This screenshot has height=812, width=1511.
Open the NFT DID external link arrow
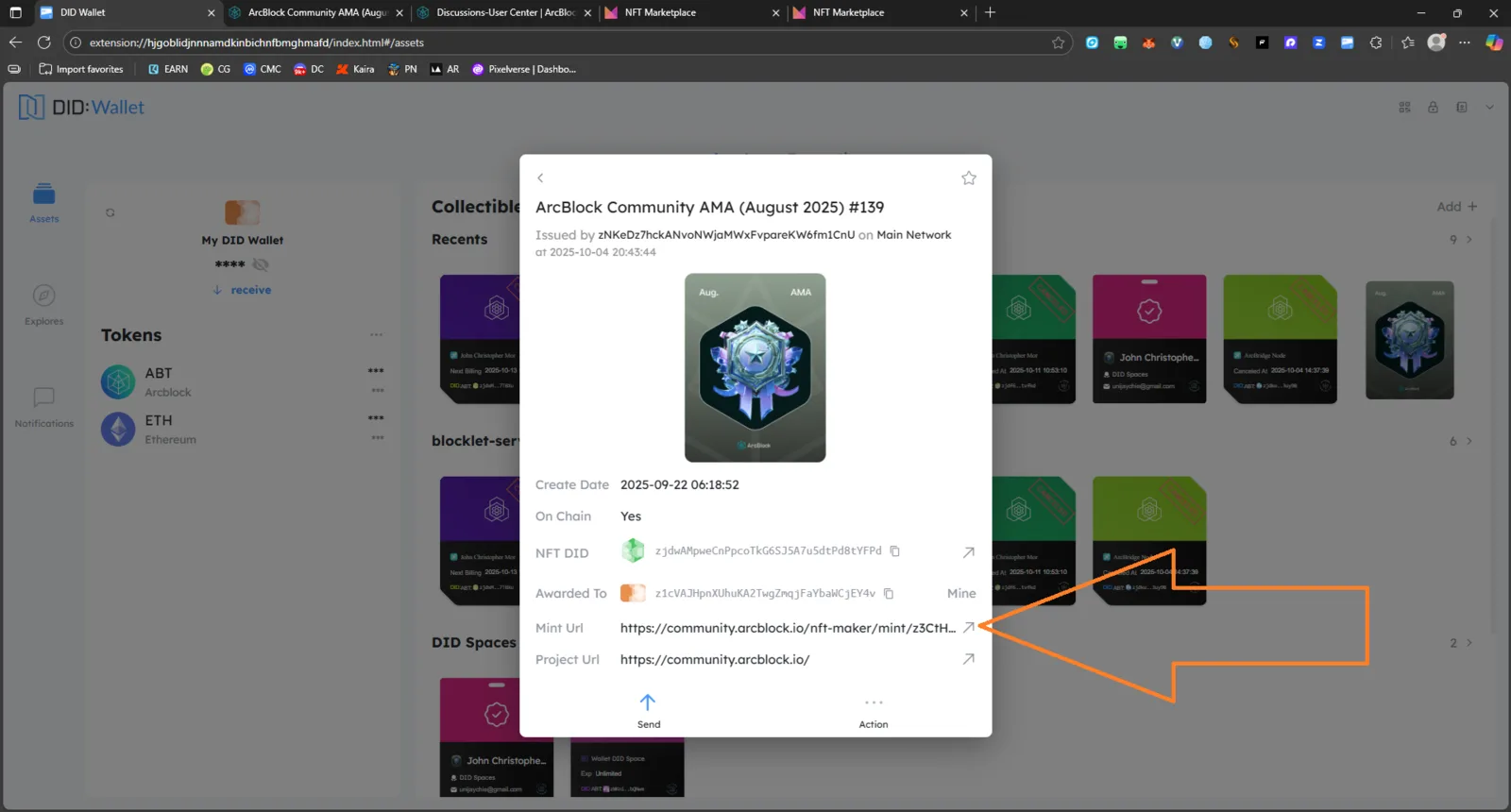click(968, 552)
